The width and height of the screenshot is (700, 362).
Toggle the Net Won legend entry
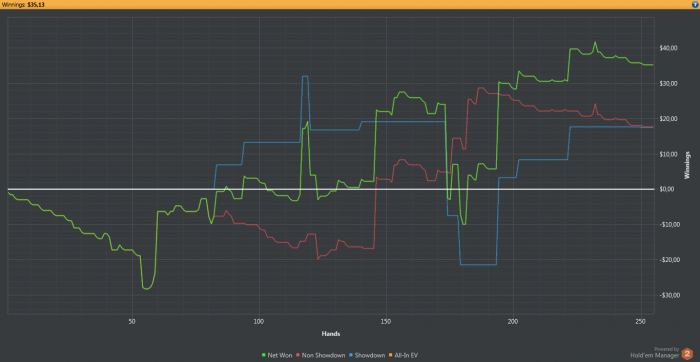point(277,355)
